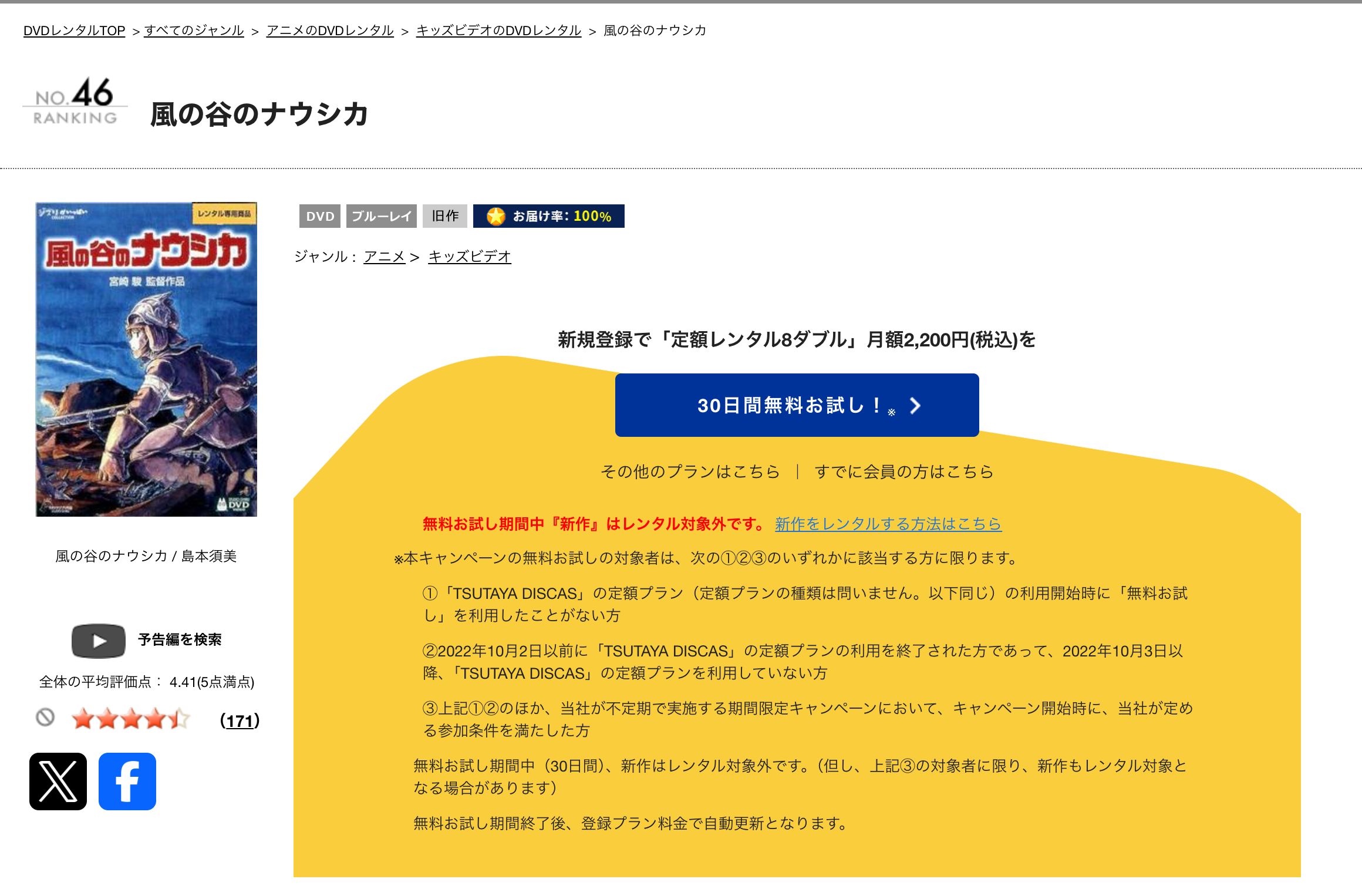This screenshot has width=1362, height=896.
Task: Click the star rating display
Action: pos(131,719)
